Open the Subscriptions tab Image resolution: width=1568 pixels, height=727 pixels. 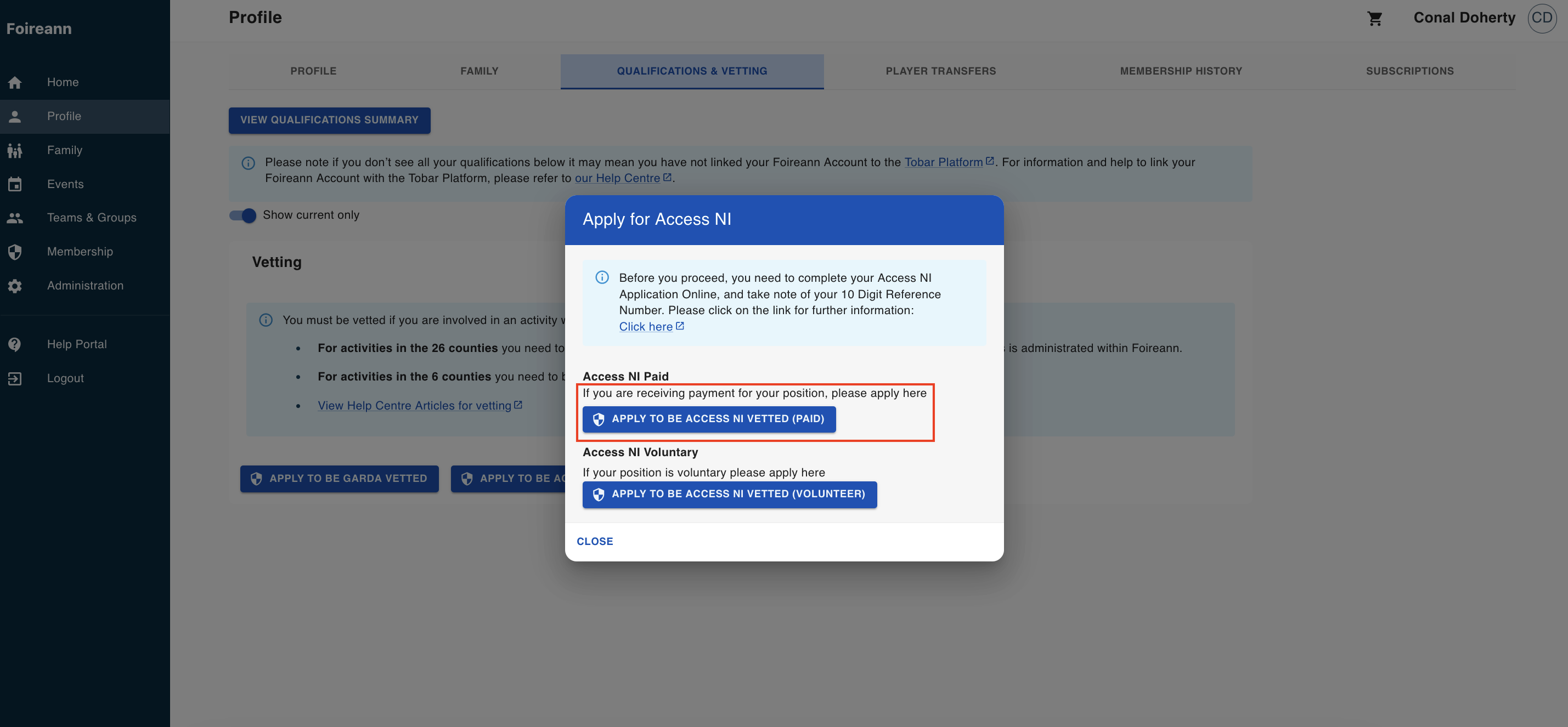(1410, 71)
